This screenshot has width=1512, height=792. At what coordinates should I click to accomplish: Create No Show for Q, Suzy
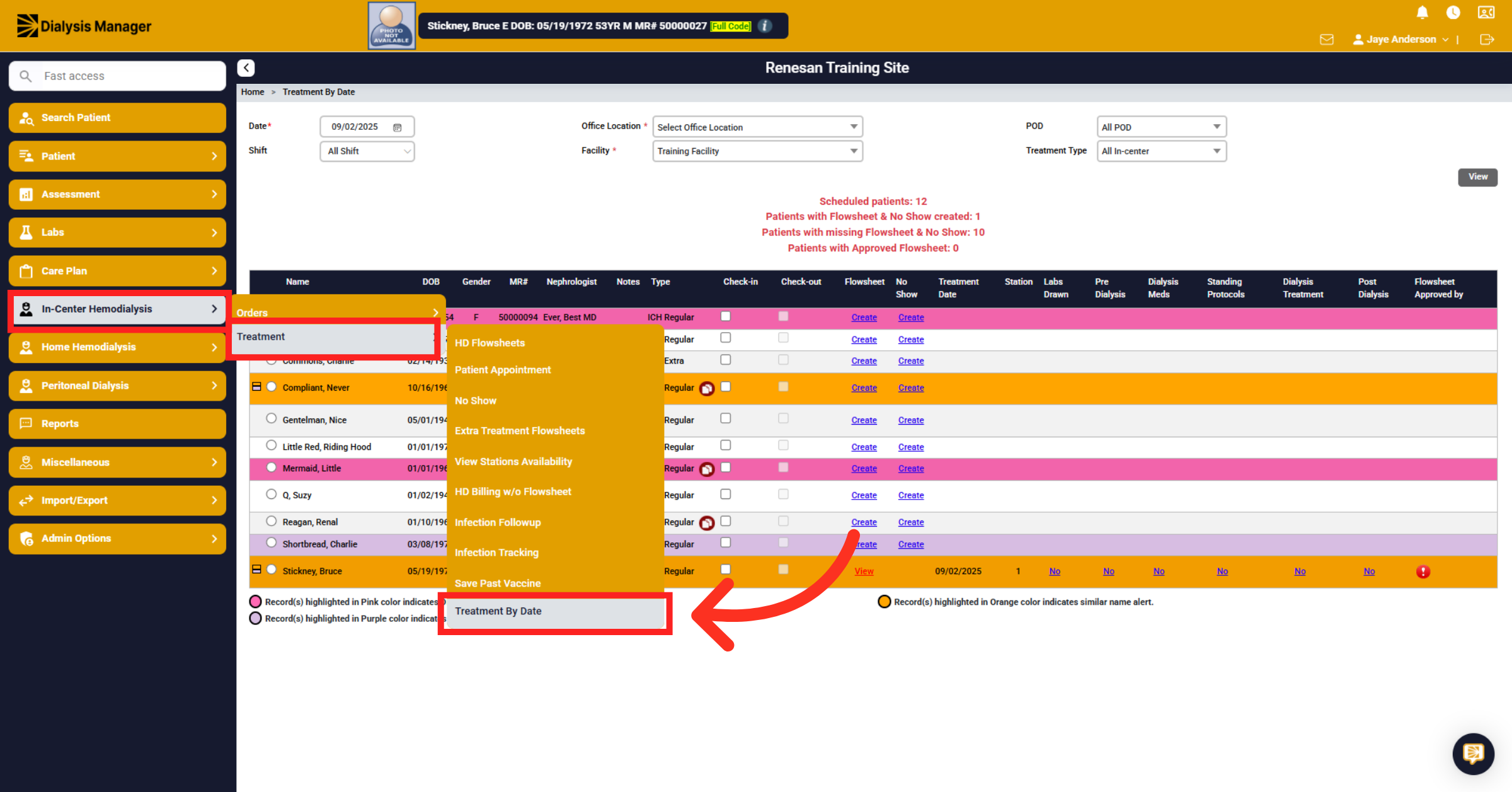911,496
